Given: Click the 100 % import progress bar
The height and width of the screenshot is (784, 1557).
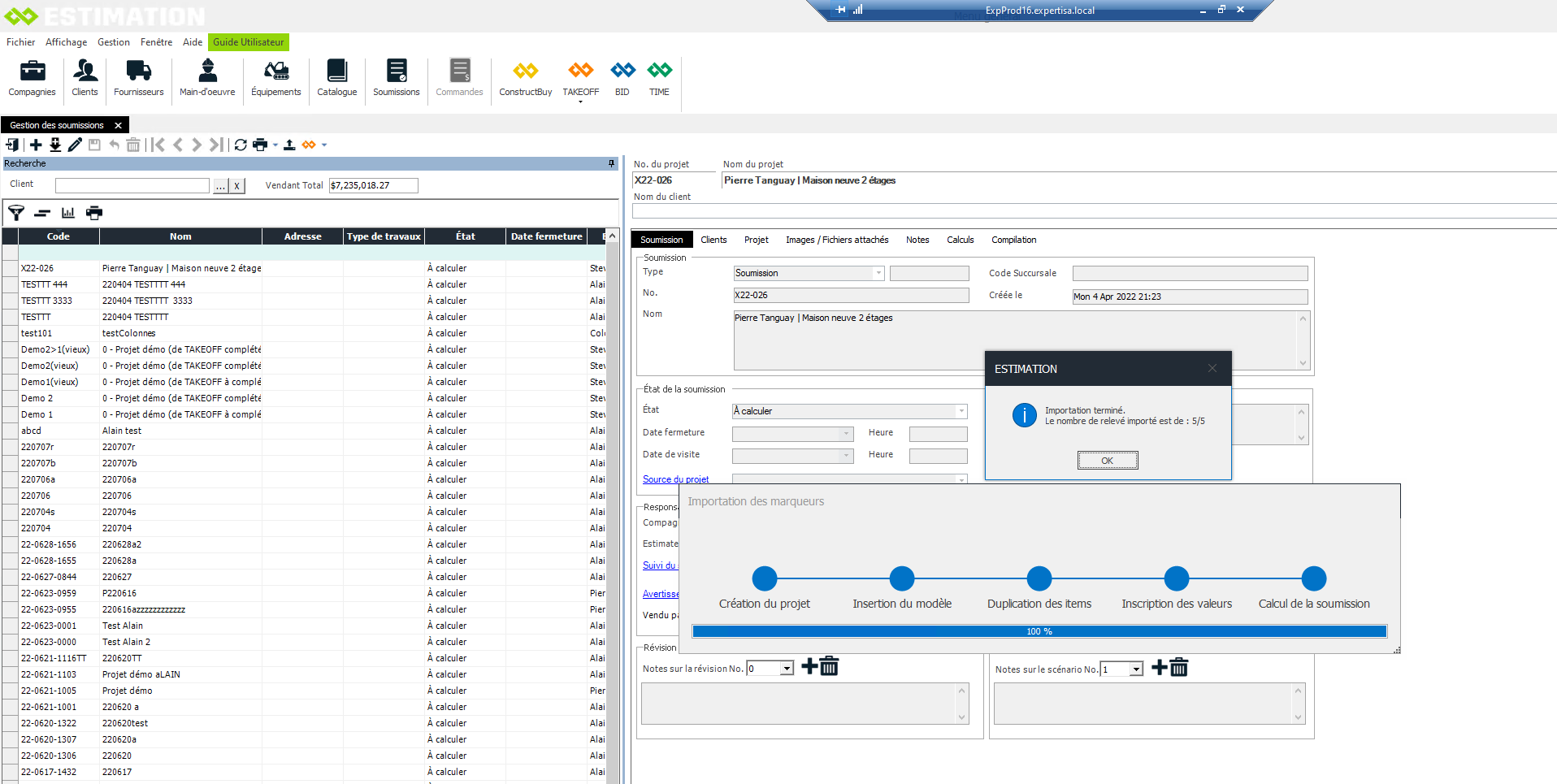Looking at the screenshot, I should 1039,631.
